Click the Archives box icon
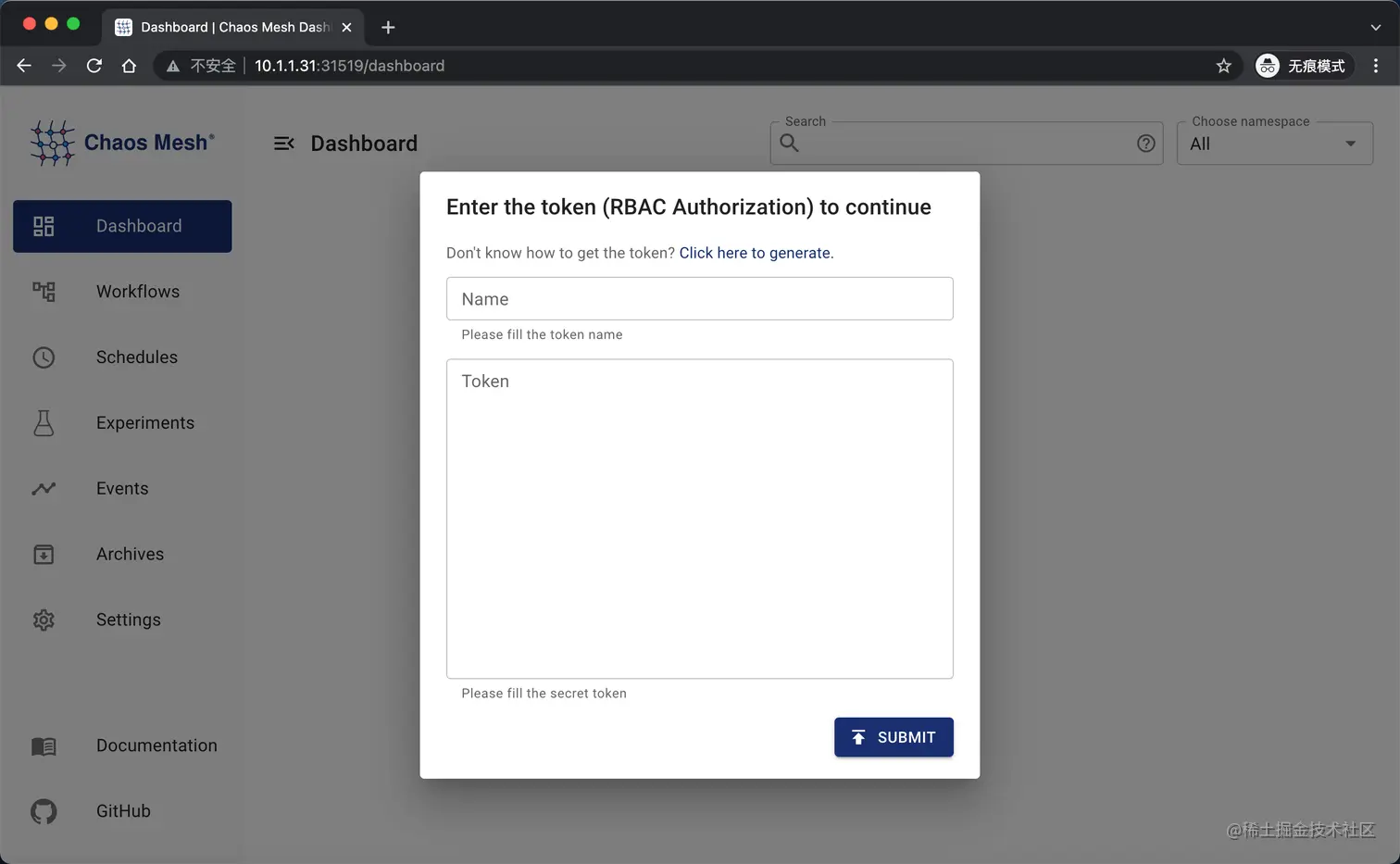 tap(44, 555)
